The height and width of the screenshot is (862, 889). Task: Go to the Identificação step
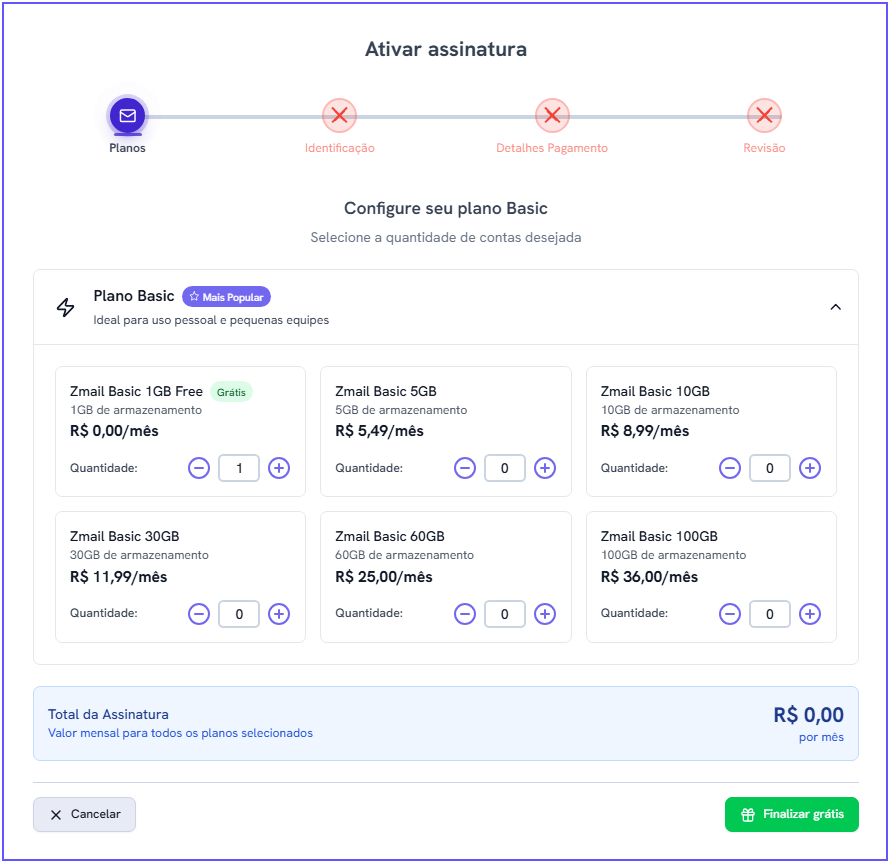pyautogui.click(x=339, y=116)
